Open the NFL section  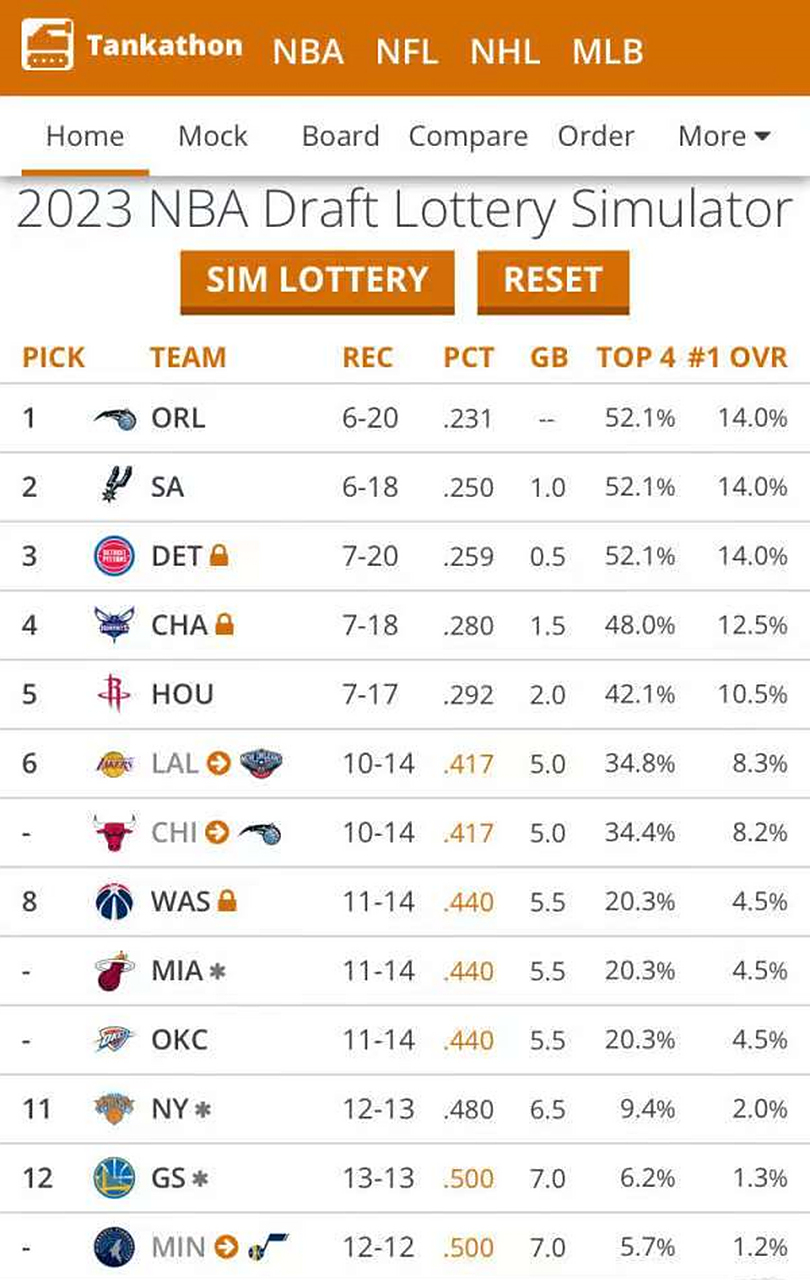[407, 51]
